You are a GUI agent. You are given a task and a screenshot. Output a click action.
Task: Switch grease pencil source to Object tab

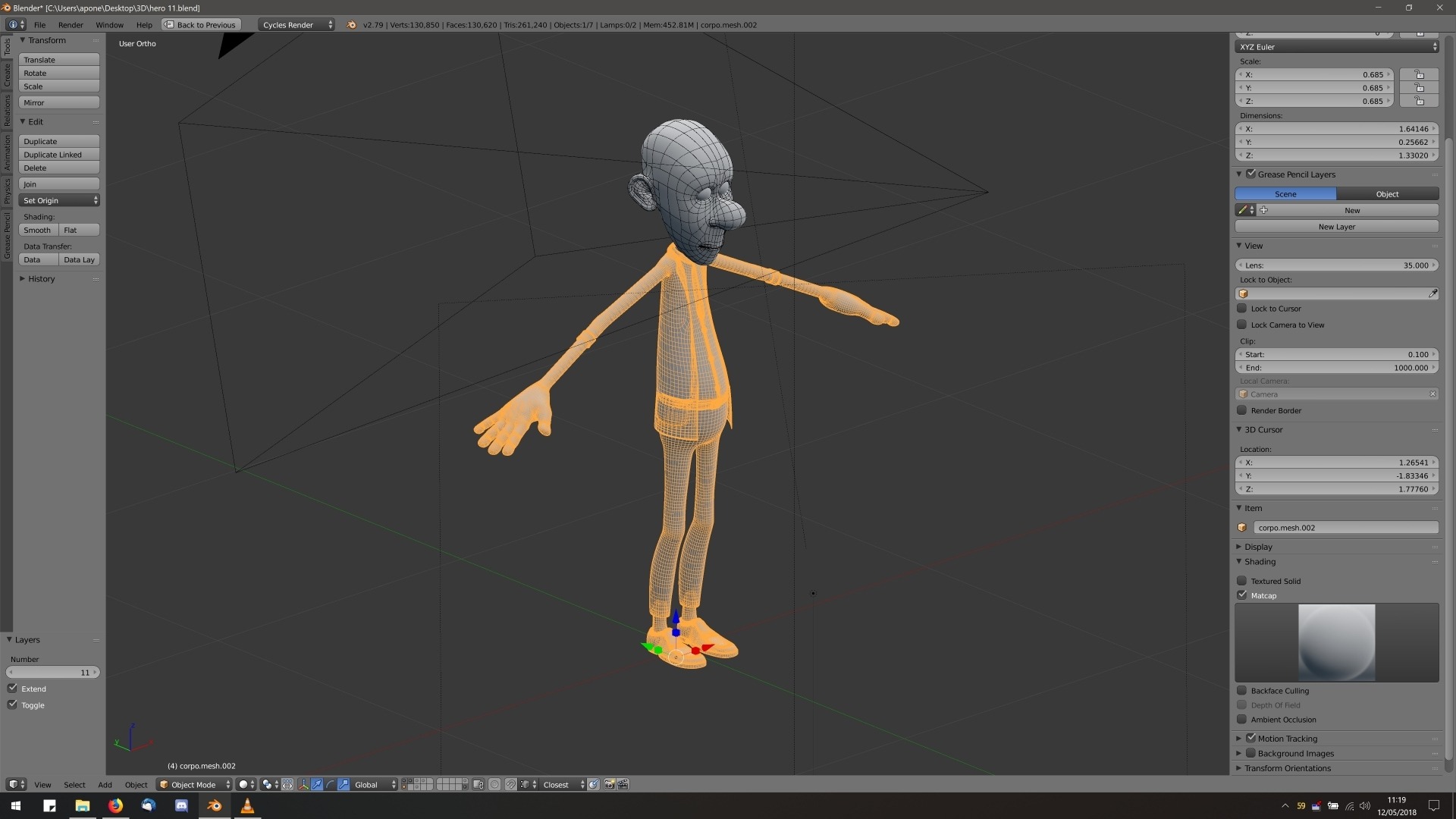pyautogui.click(x=1387, y=194)
